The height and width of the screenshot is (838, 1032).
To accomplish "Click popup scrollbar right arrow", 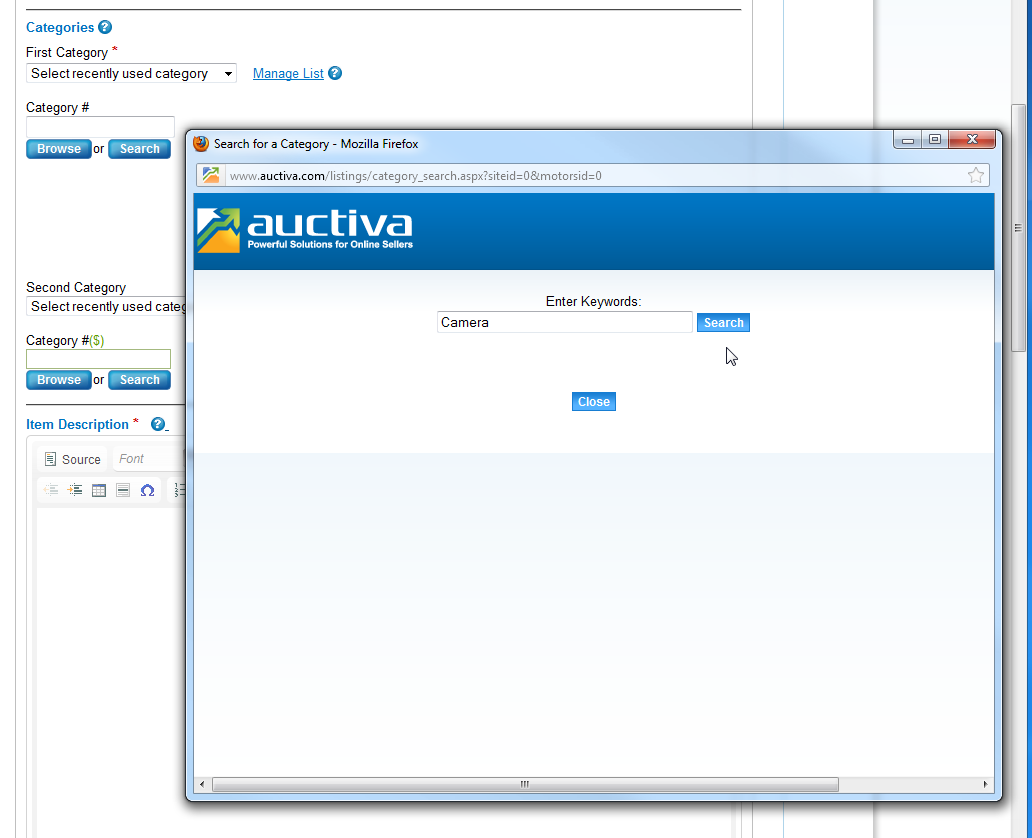I will [985, 784].
